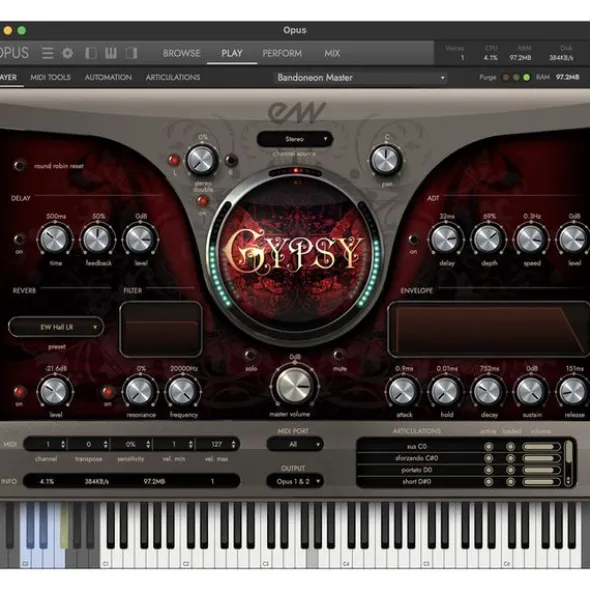Toggle the left sidebar panel icon
590x591 pixels.
click(91, 53)
